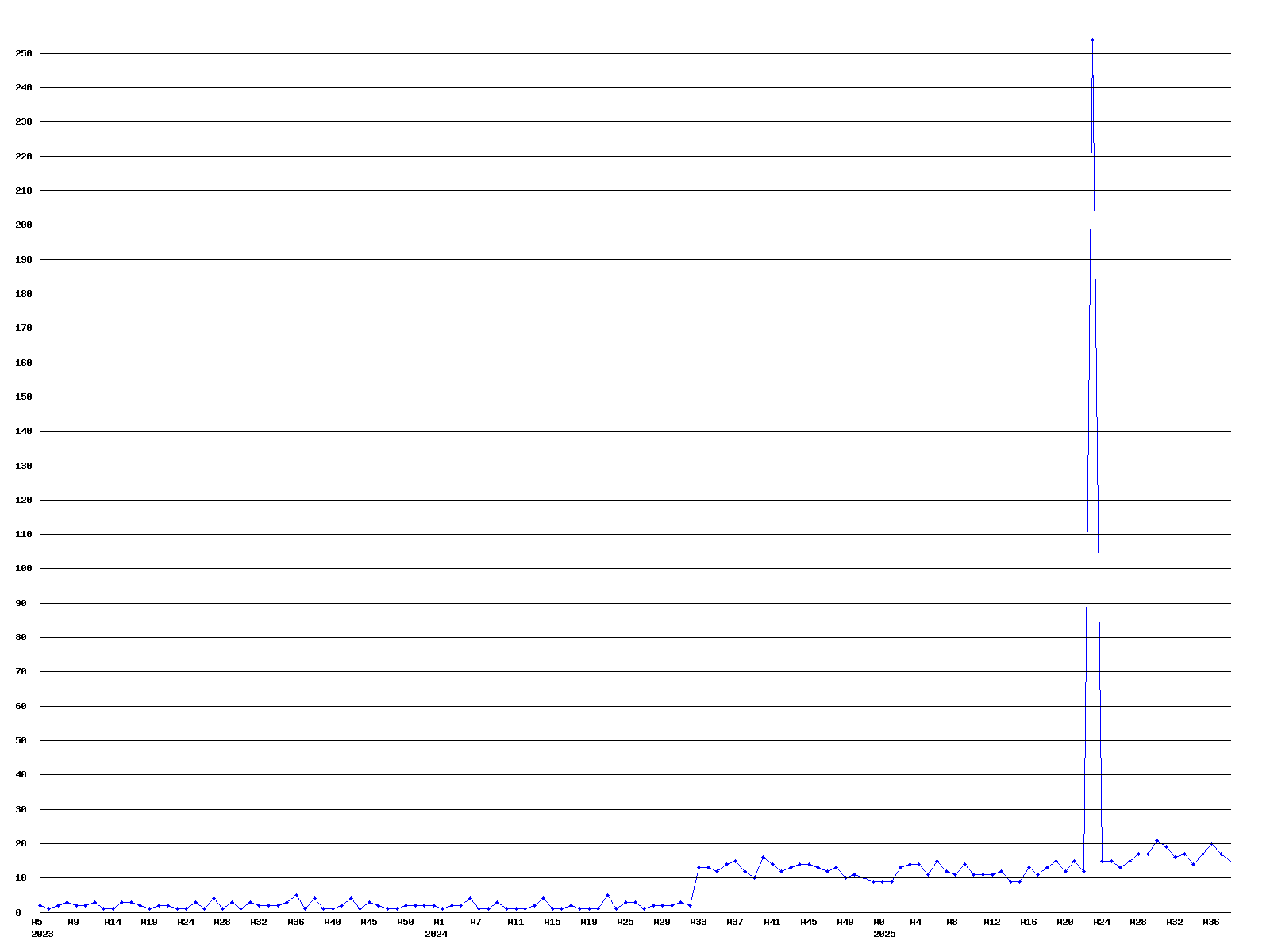Click the peak data point of the spike
1270x952 pixels.
pyautogui.click(x=1092, y=40)
